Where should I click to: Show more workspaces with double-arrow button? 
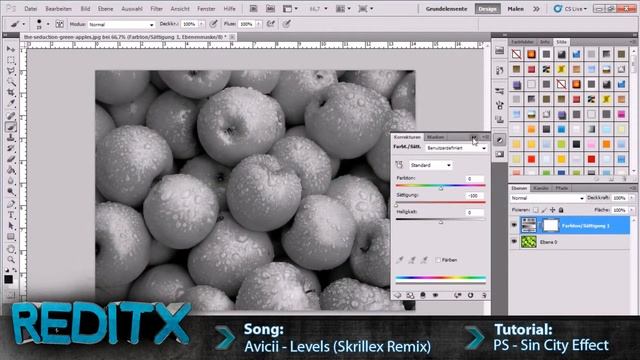[x=536, y=9]
